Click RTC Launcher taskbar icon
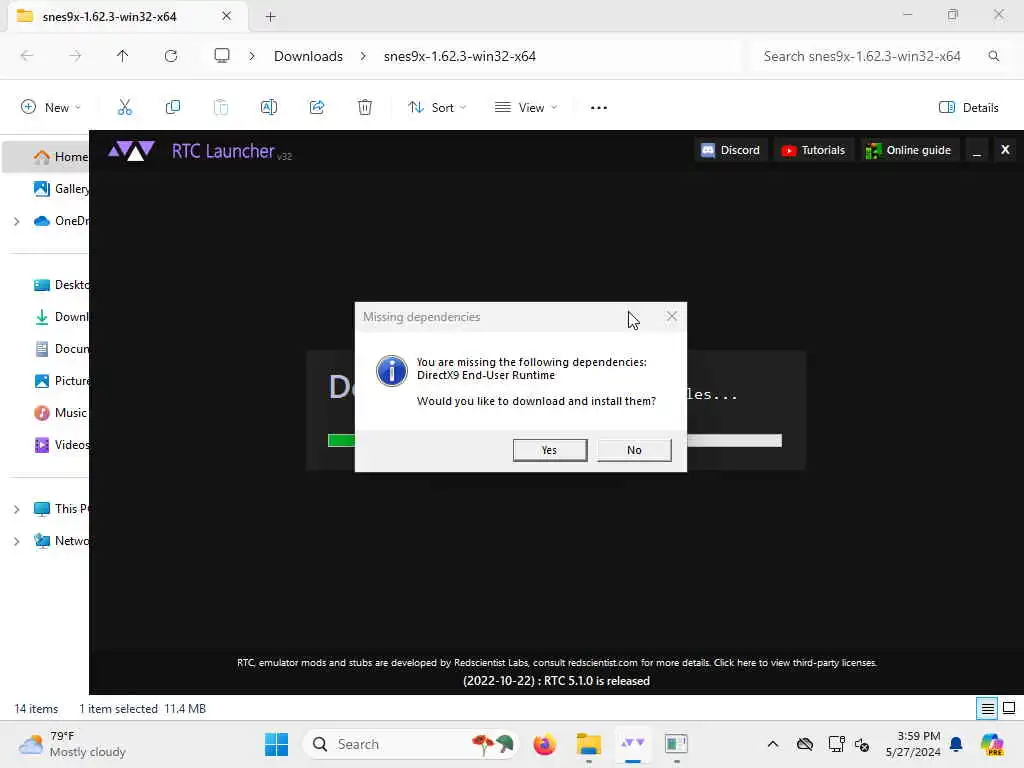Viewport: 1024px width, 768px height. pyautogui.click(x=632, y=744)
